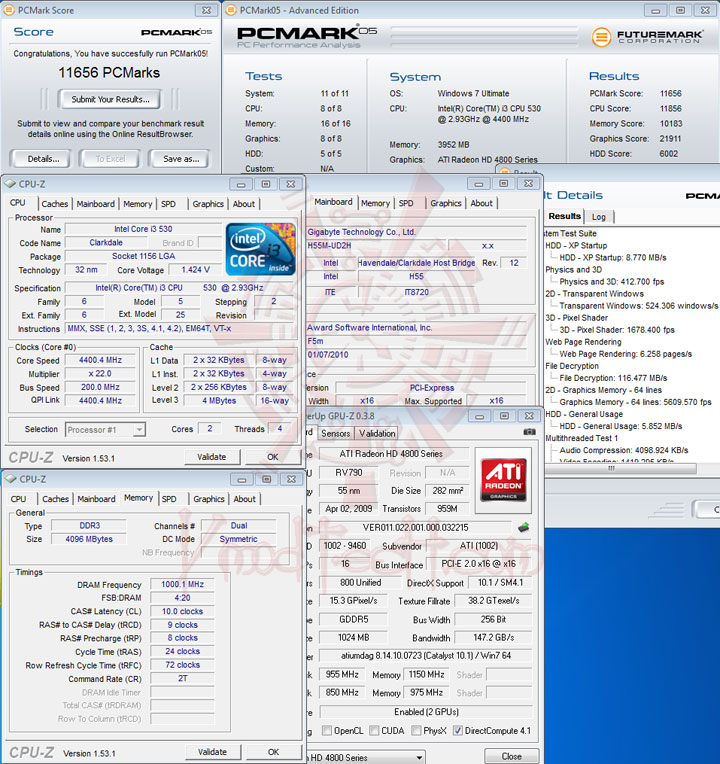Click the H55M-UD2H model text

(x=329, y=246)
